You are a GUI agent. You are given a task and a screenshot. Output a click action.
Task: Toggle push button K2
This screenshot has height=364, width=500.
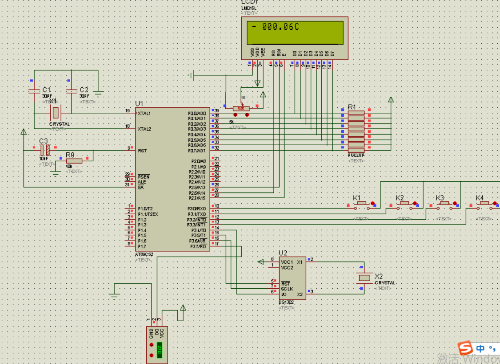(x=404, y=205)
